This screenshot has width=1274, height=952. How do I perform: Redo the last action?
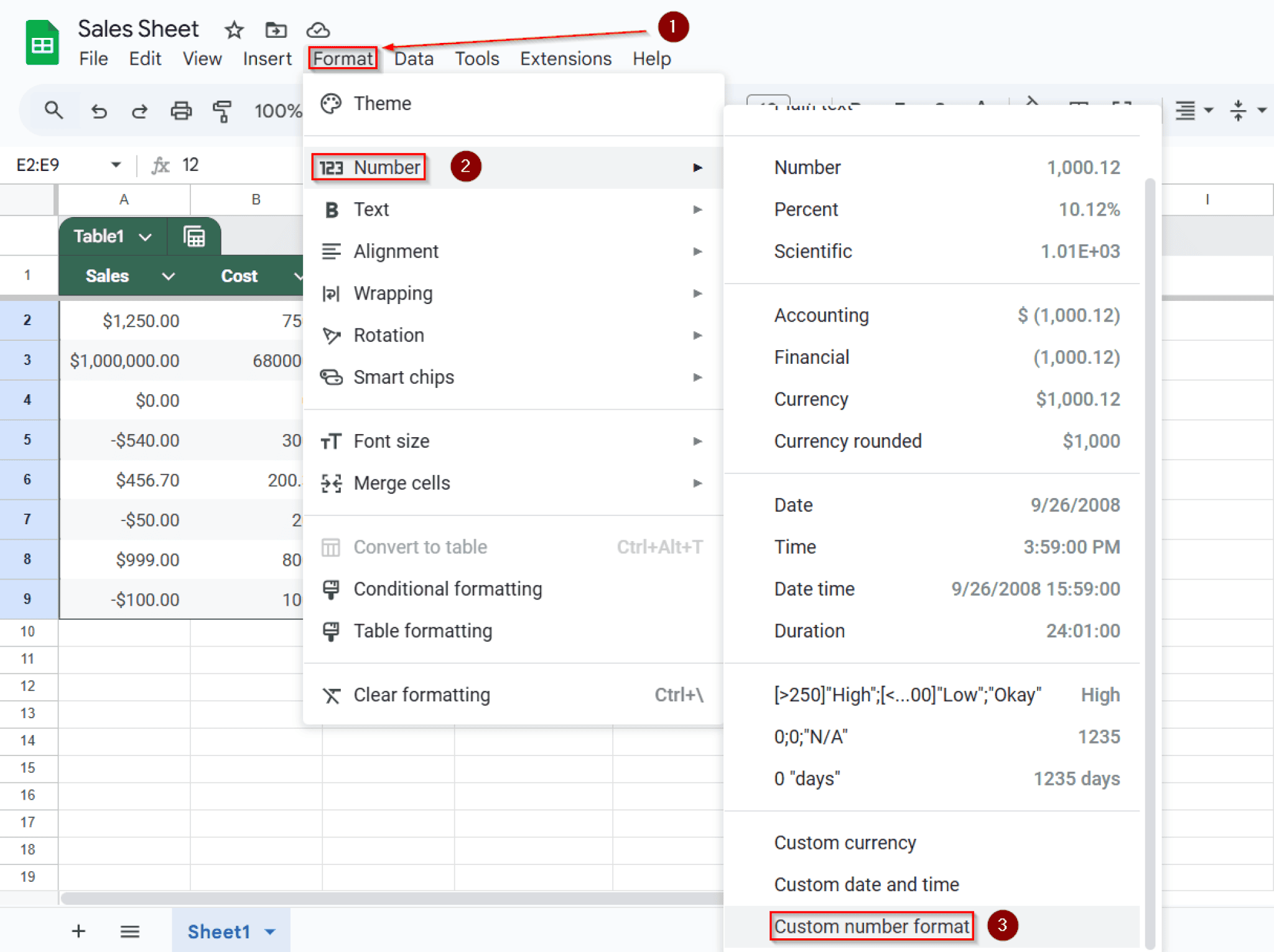139,110
